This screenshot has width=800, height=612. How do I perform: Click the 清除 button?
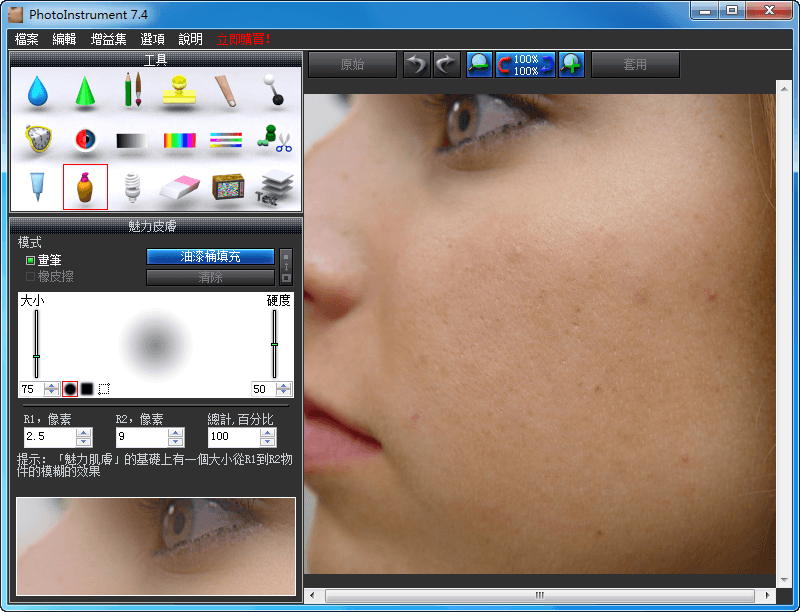tap(210, 277)
